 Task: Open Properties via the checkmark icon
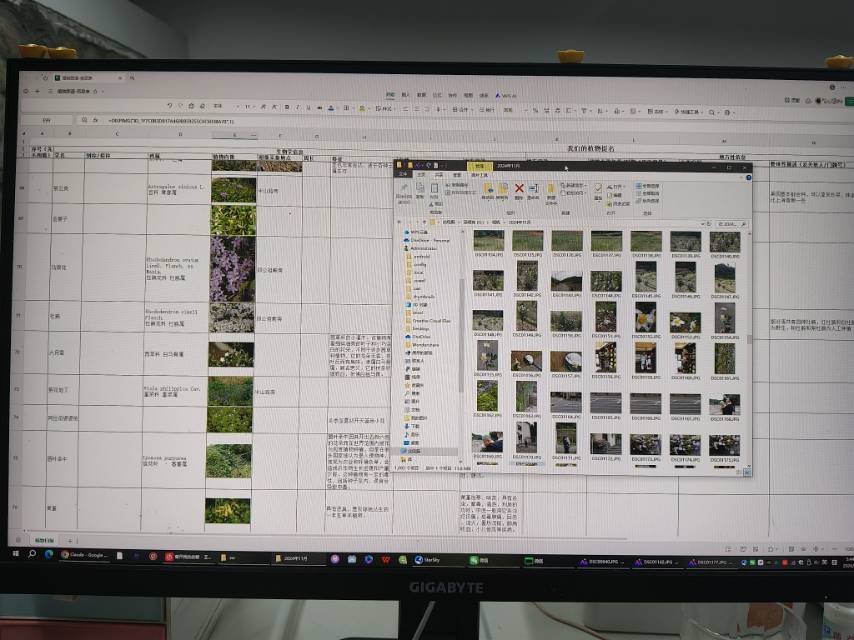coord(598,190)
